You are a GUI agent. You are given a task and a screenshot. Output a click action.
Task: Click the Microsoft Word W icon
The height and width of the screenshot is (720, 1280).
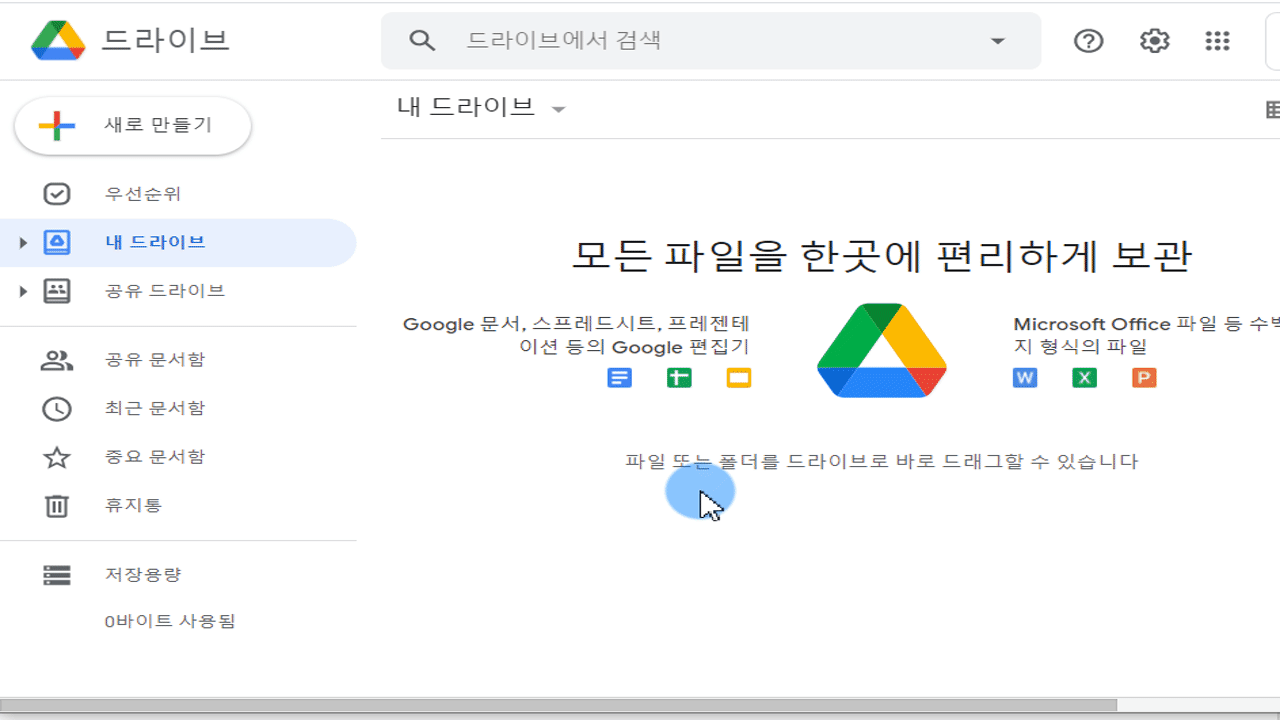coord(1025,378)
